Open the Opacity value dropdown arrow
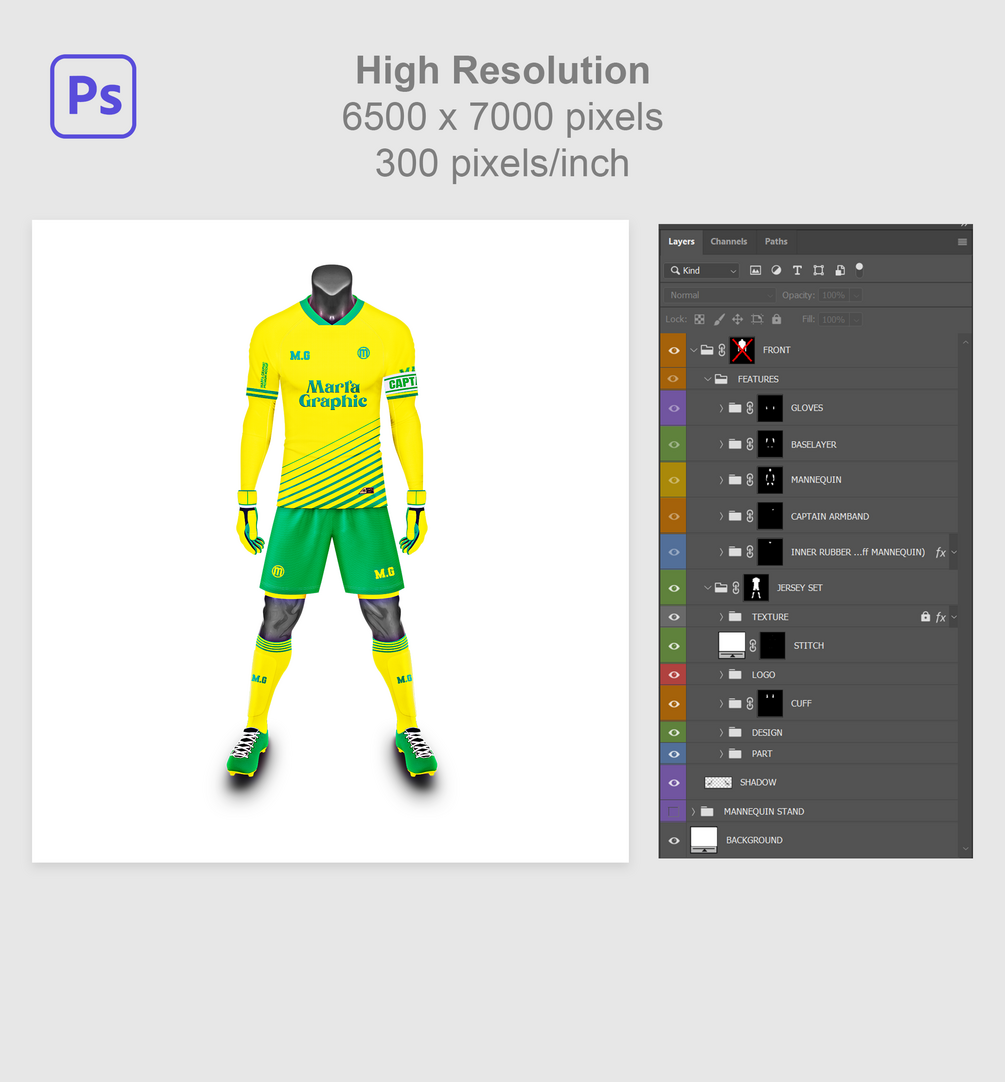The width and height of the screenshot is (1005, 1082). tap(856, 295)
